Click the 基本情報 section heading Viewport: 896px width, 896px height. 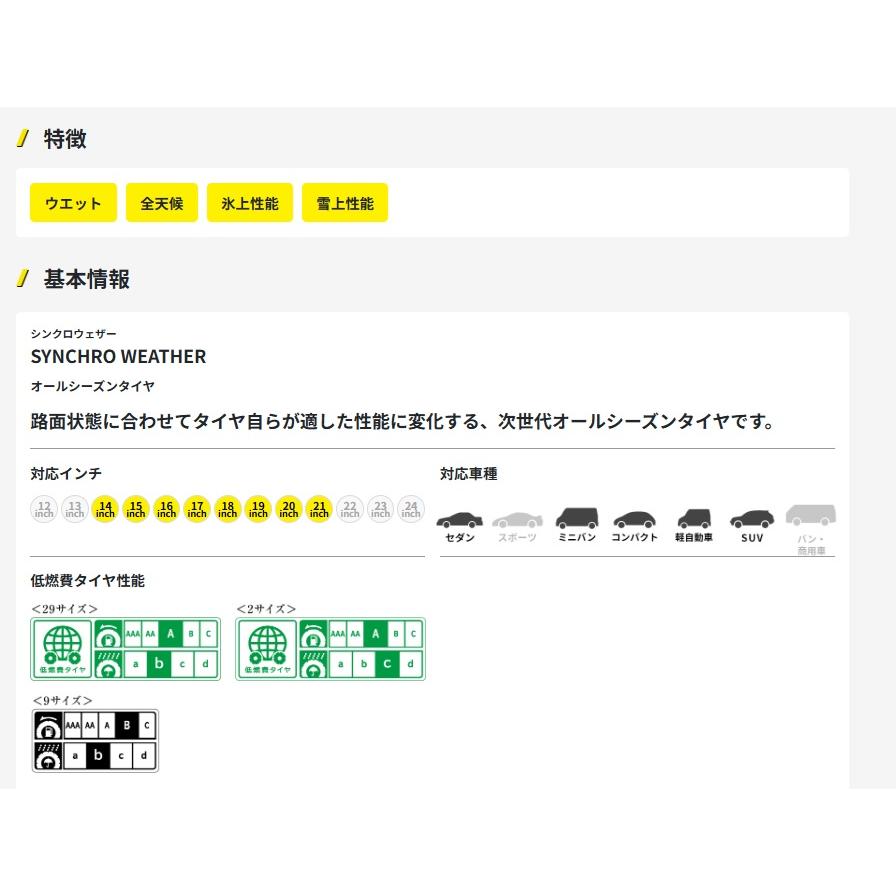(x=86, y=279)
